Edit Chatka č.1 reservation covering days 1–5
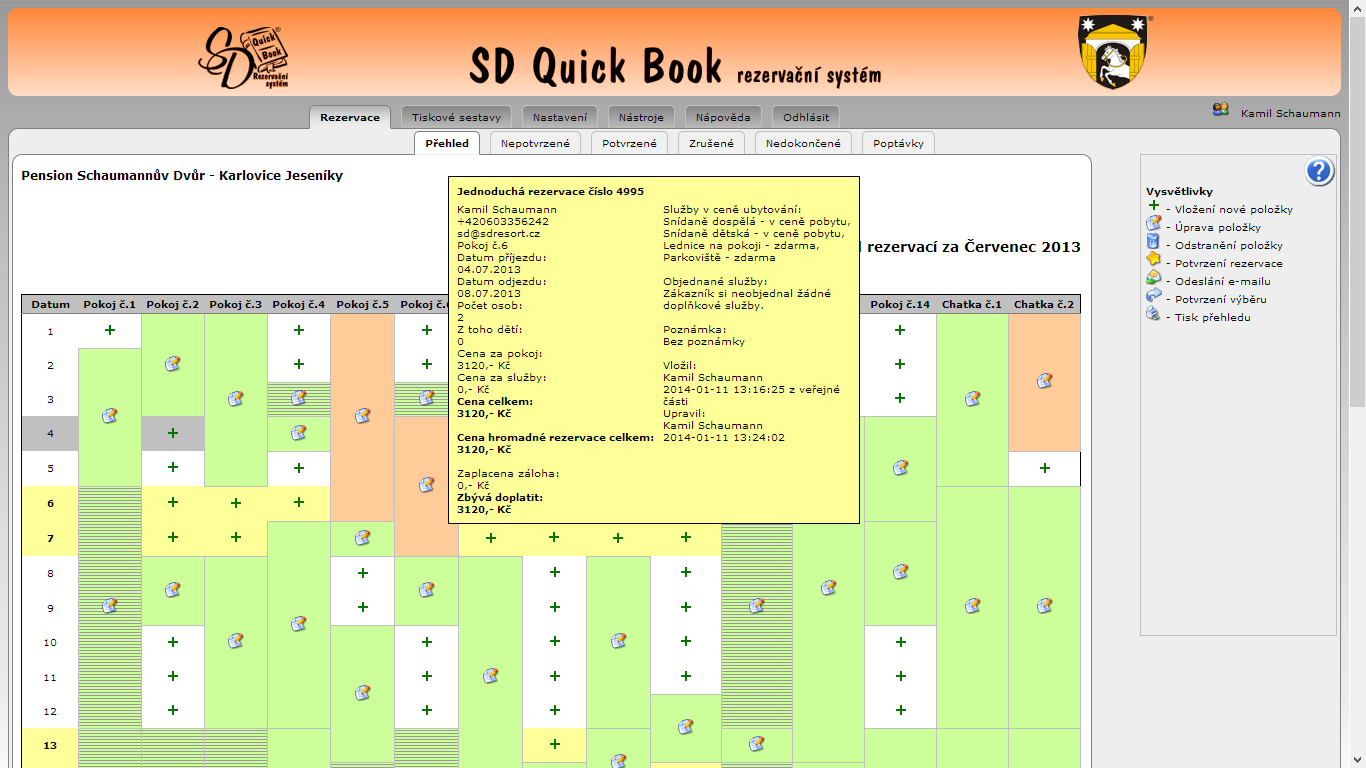This screenshot has height=768, width=1366. pyautogui.click(x=972, y=398)
